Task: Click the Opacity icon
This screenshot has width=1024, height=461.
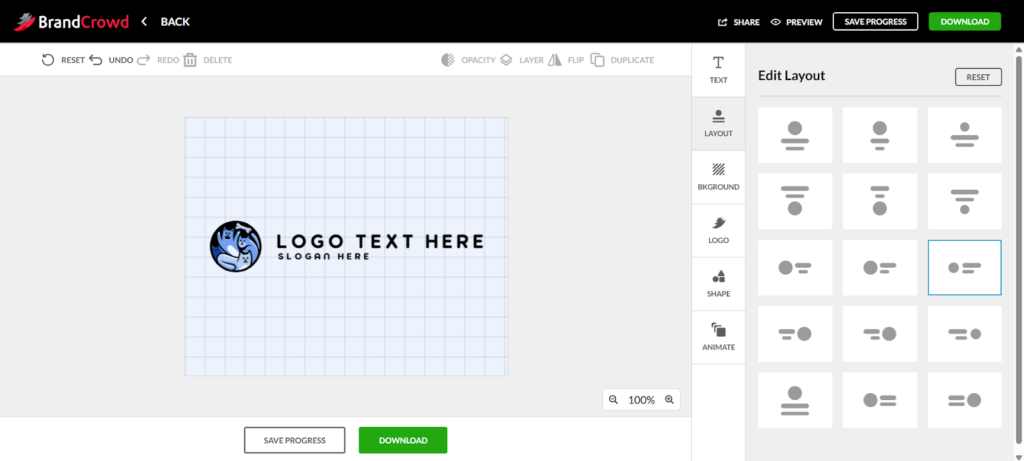Action: [x=448, y=60]
